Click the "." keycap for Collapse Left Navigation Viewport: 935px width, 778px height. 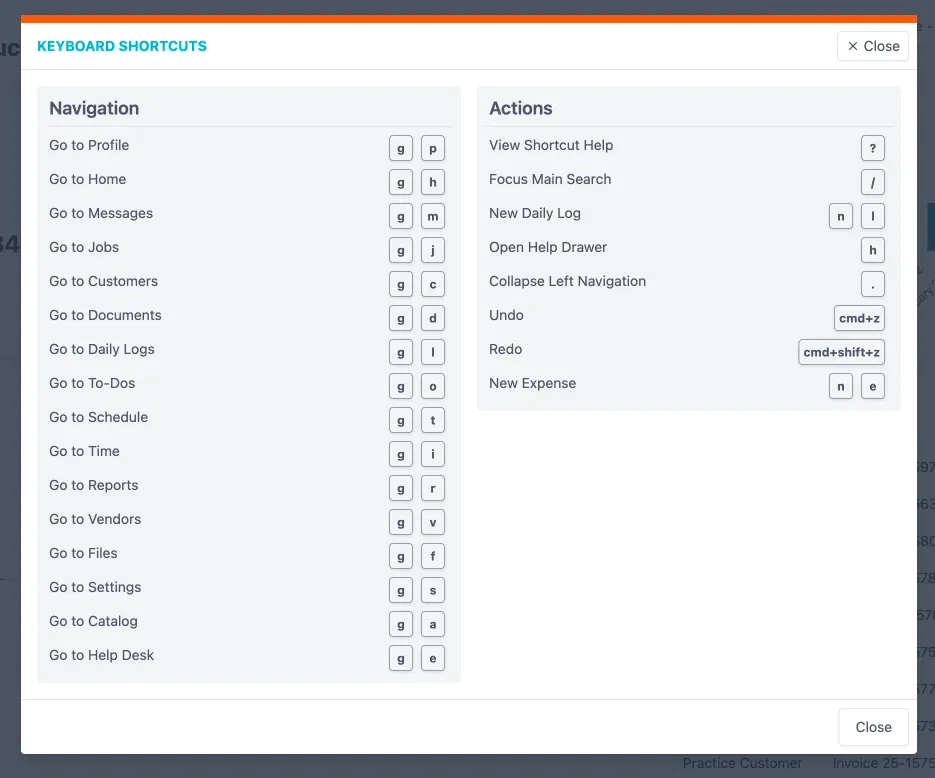[x=872, y=284]
